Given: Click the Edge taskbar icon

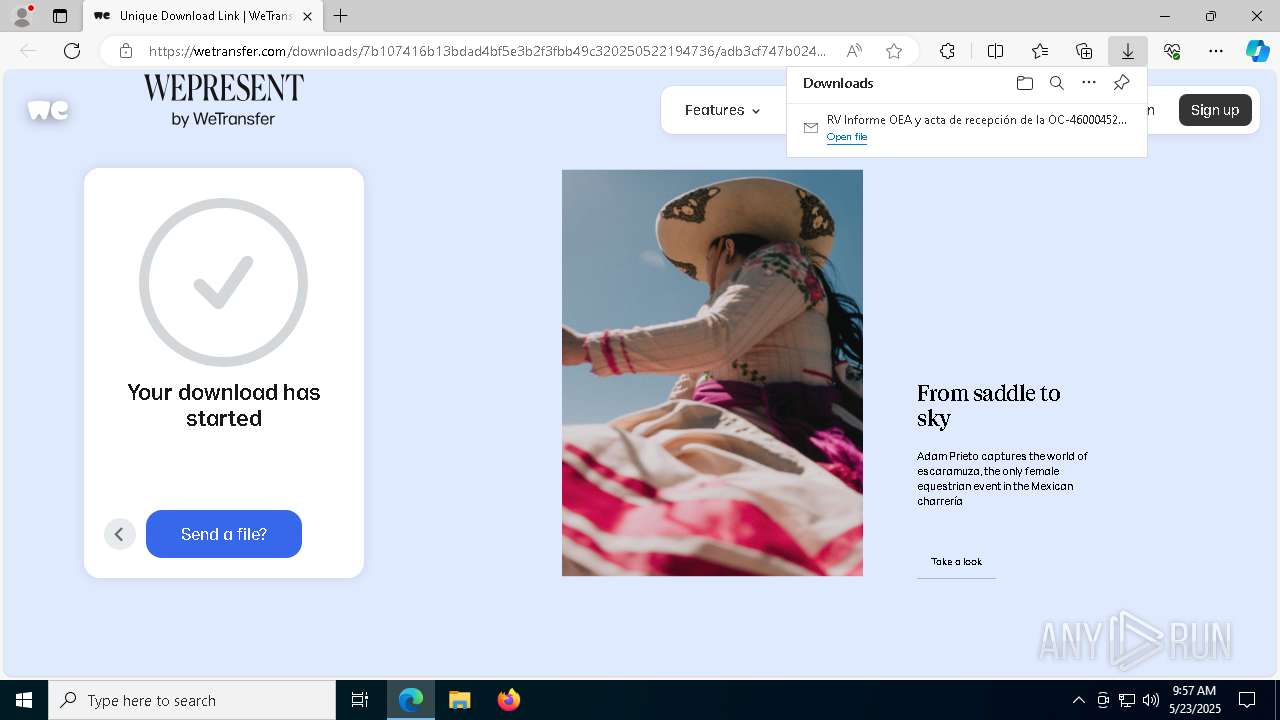Looking at the screenshot, I should 411,700.
